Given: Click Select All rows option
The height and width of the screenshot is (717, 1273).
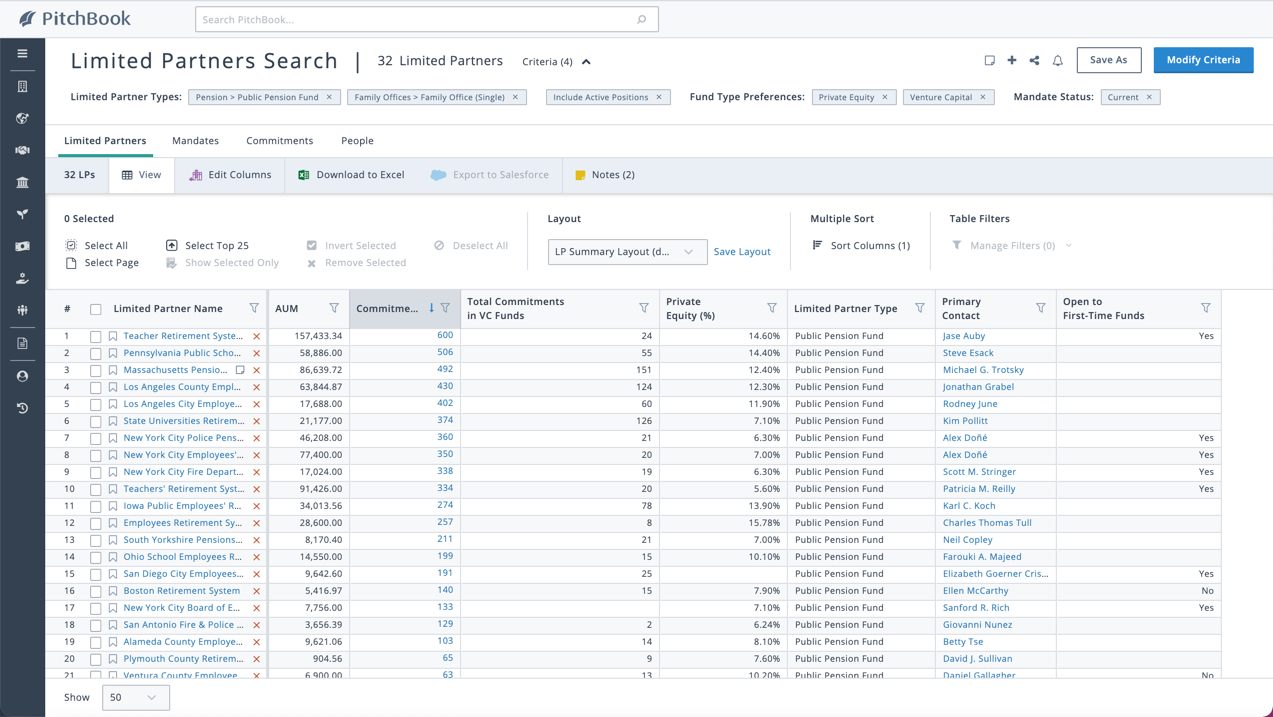Looking at the screenshot, I should [x=97, y=246].
